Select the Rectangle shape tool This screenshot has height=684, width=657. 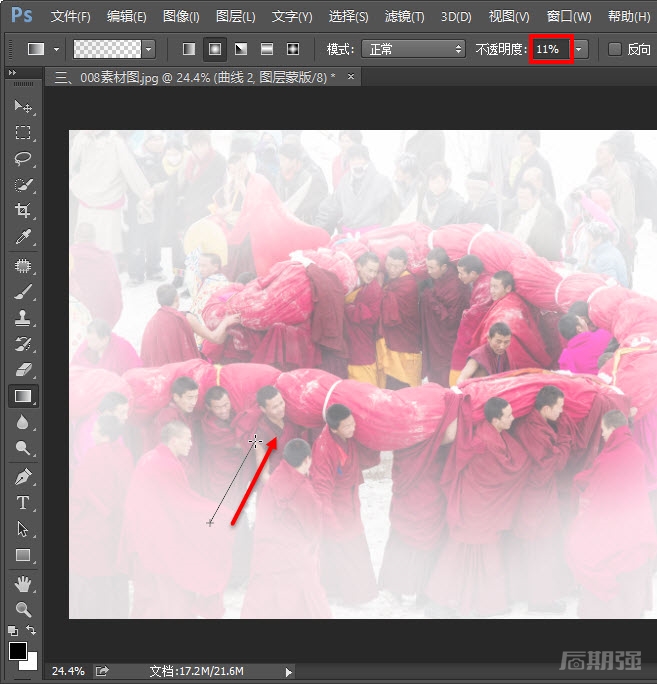tap(23, 555)
